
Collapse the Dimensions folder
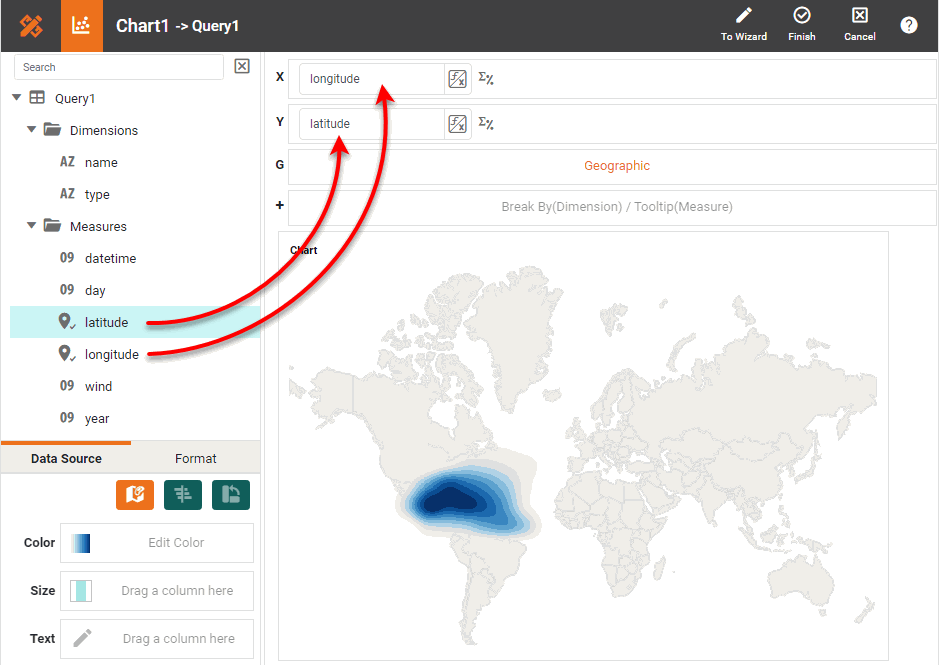pyautogui.click(x=32, y=130)
